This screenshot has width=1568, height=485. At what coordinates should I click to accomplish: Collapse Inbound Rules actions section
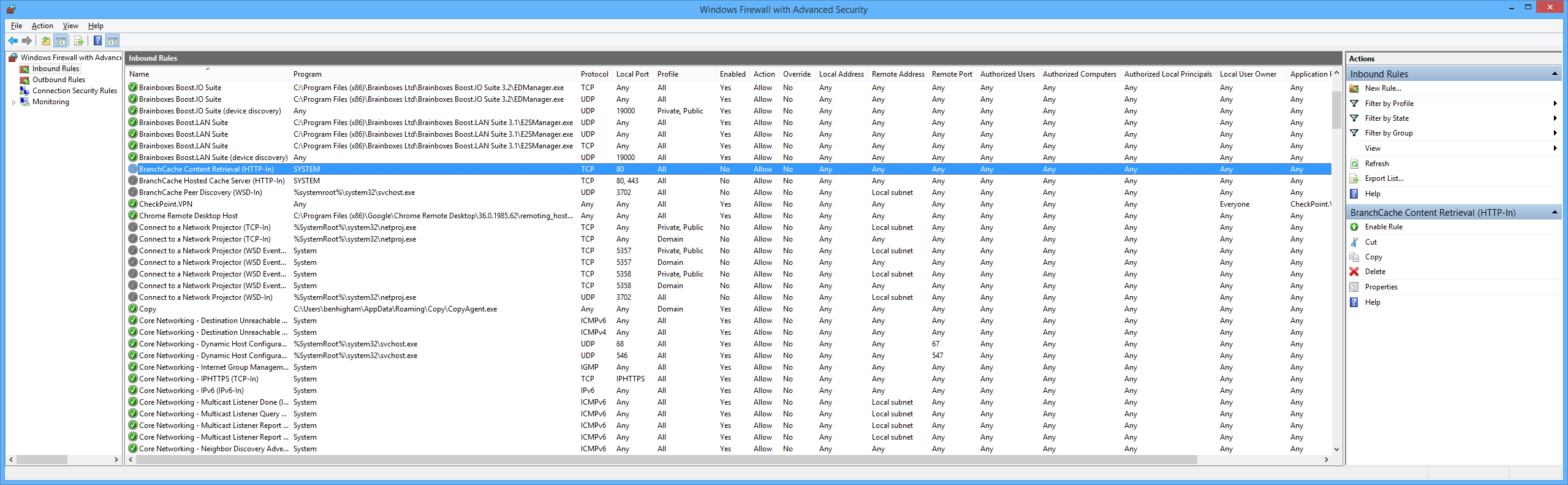[1555, 74]
